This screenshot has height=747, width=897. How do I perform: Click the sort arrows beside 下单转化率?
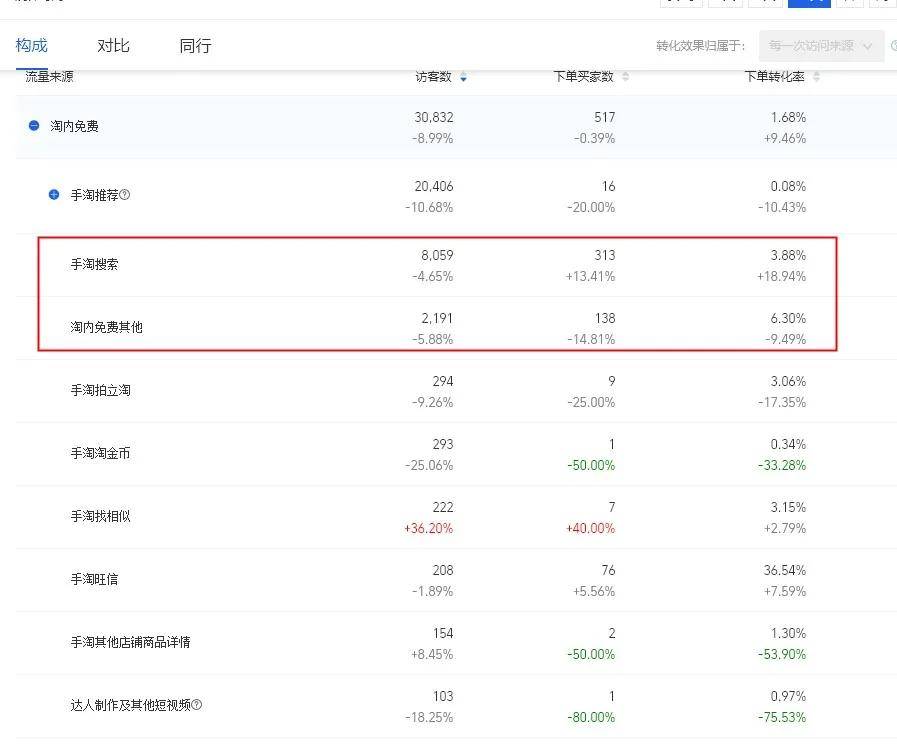pyautogui.click(x=816, y=77)
